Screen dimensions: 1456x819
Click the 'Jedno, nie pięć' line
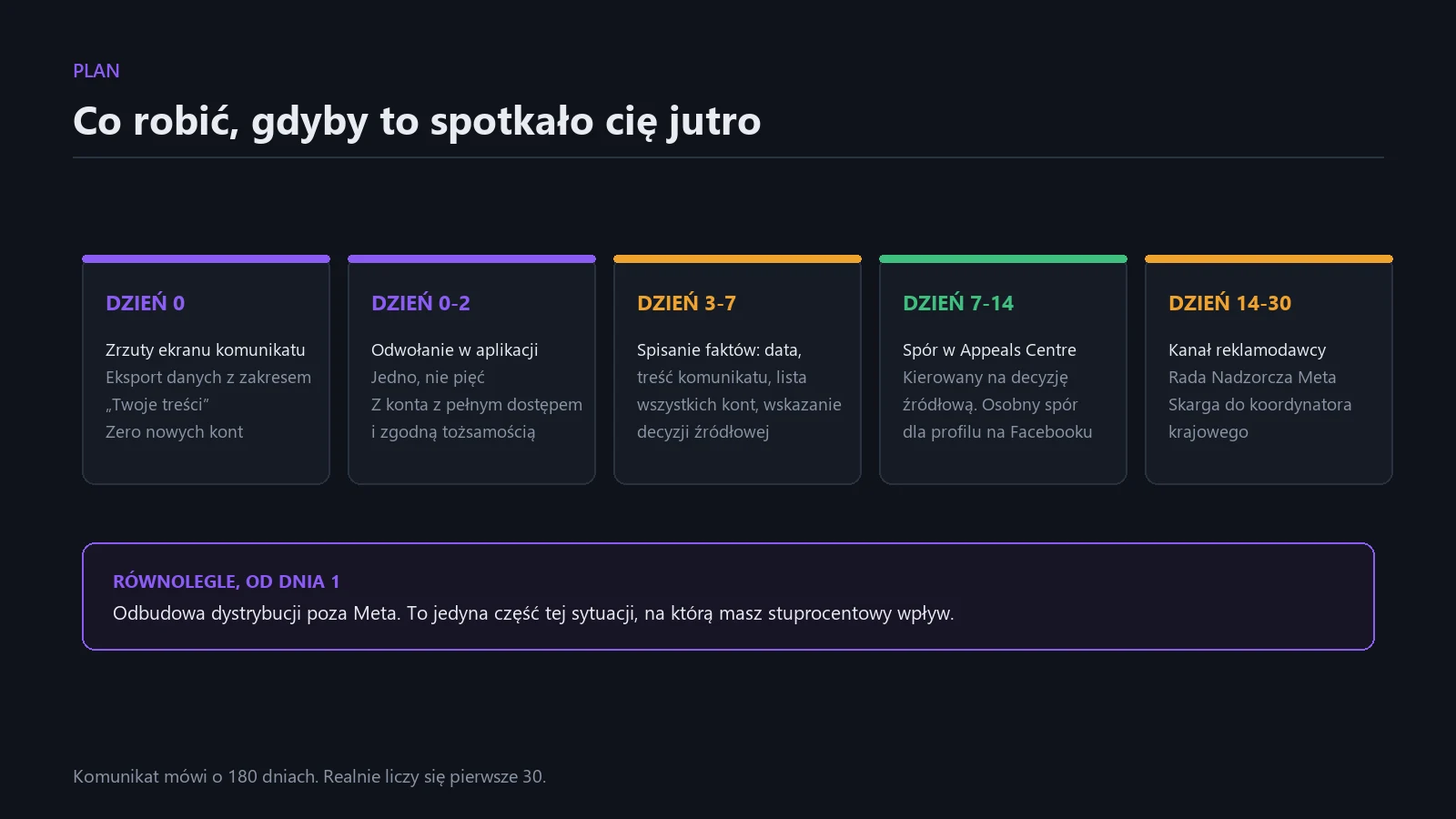(428, 378)
